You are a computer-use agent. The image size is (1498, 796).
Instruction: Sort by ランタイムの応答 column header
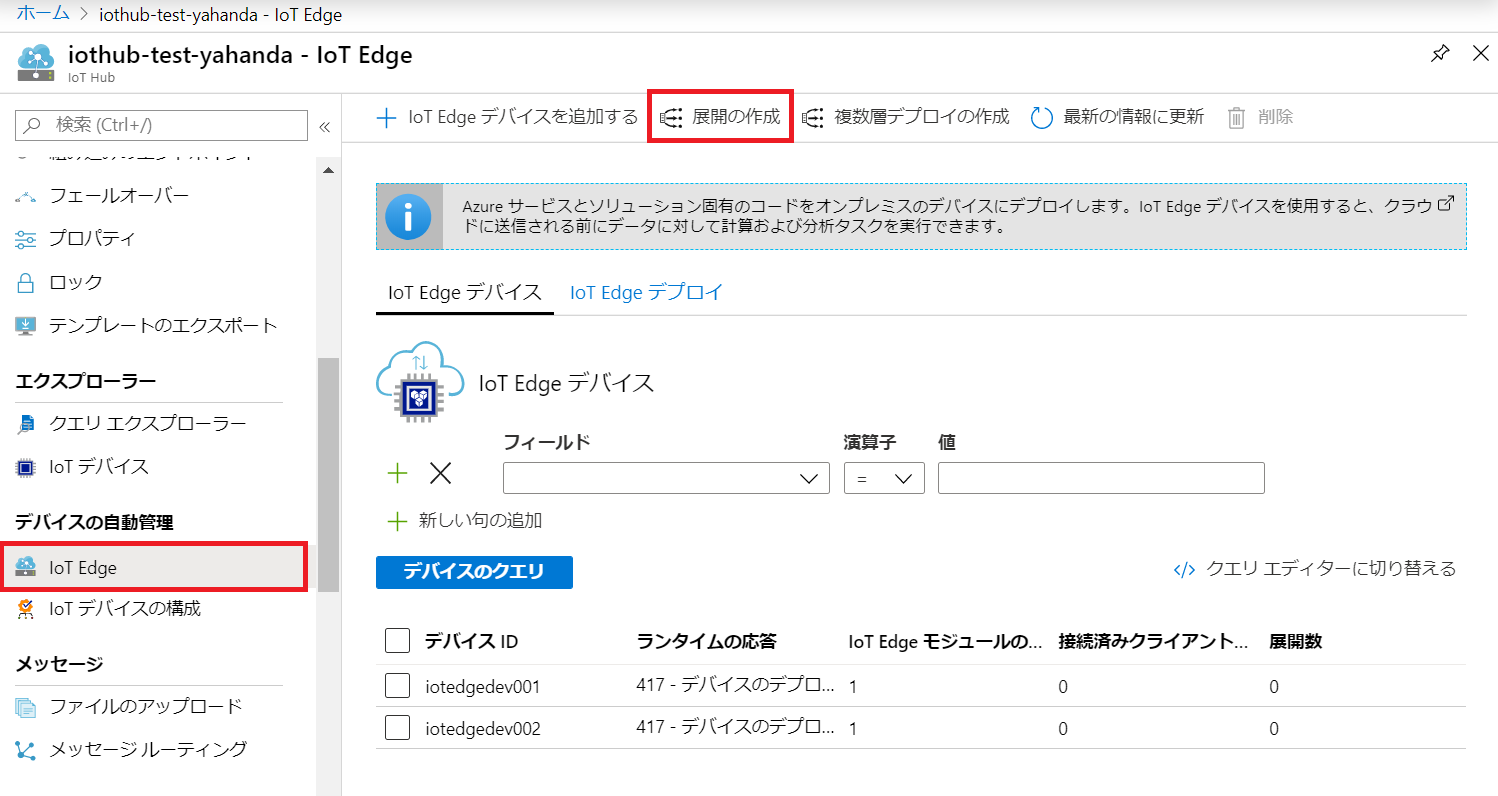706,641
